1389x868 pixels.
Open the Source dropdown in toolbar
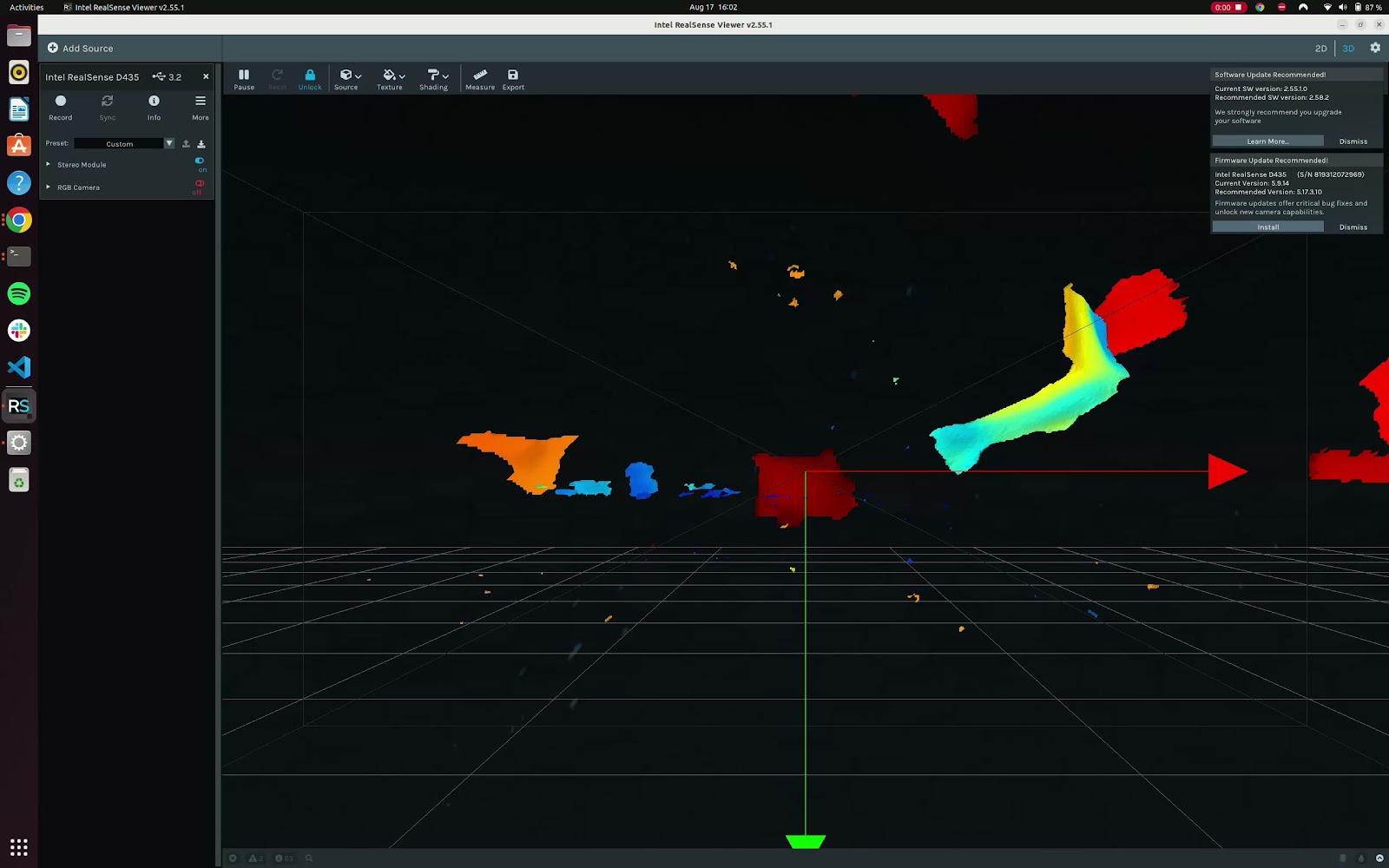[x=347, y=79]
